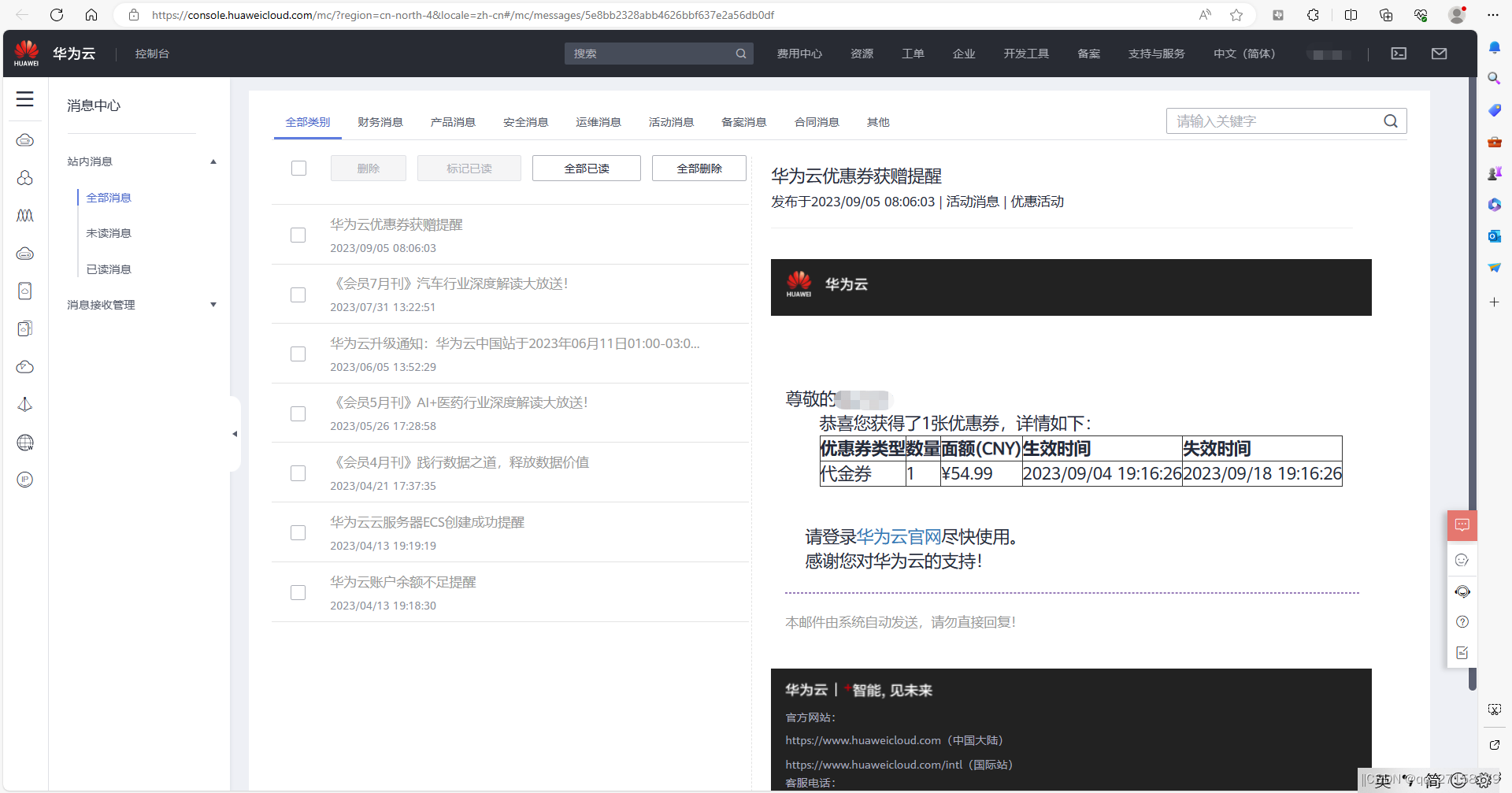
Task: Open the smiley satisfaction feedback icon
Action: 1462,560
